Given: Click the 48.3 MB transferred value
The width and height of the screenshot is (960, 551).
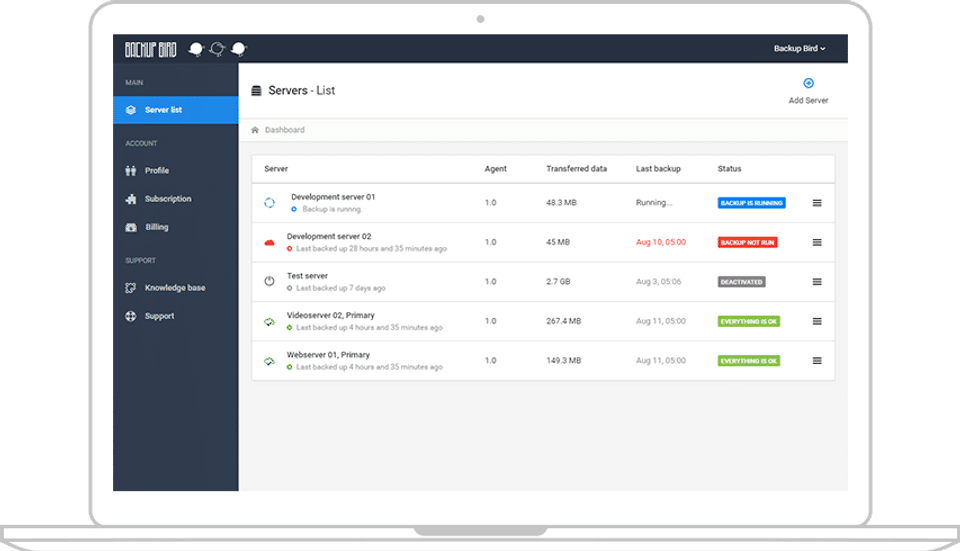Looking at the screenshot, I should click(561, 203).
